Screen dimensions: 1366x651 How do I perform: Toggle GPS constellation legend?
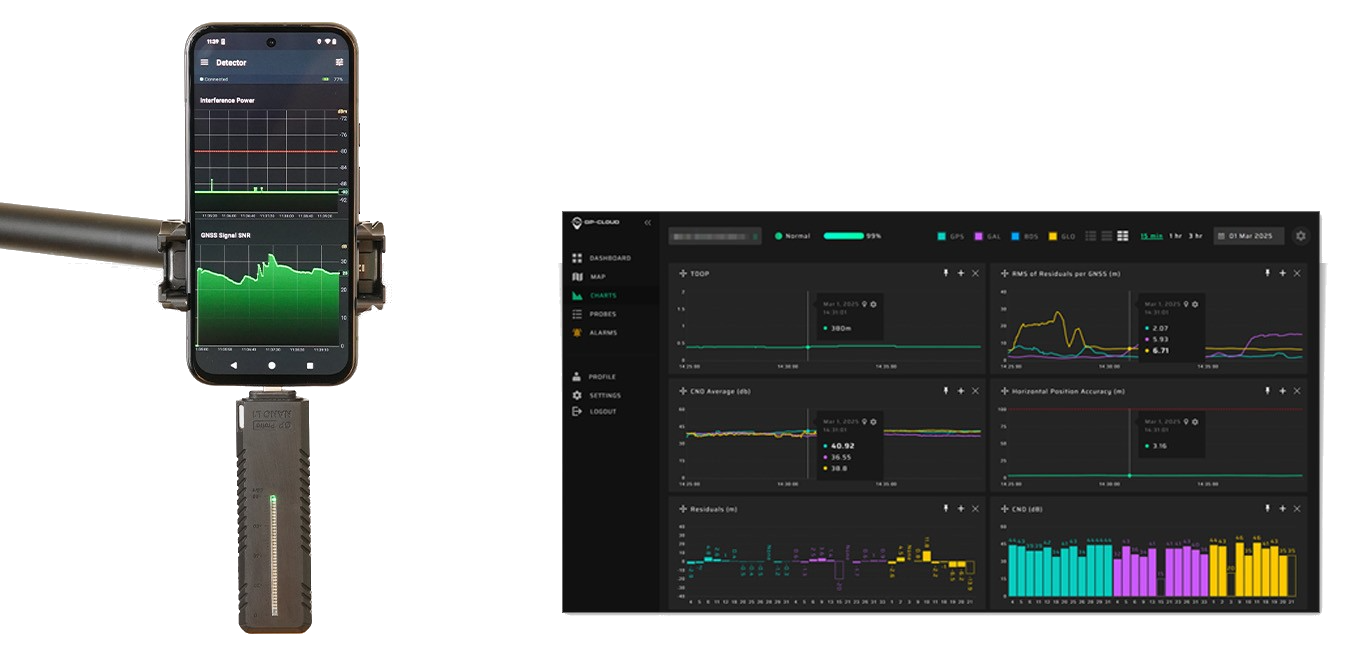949,237
